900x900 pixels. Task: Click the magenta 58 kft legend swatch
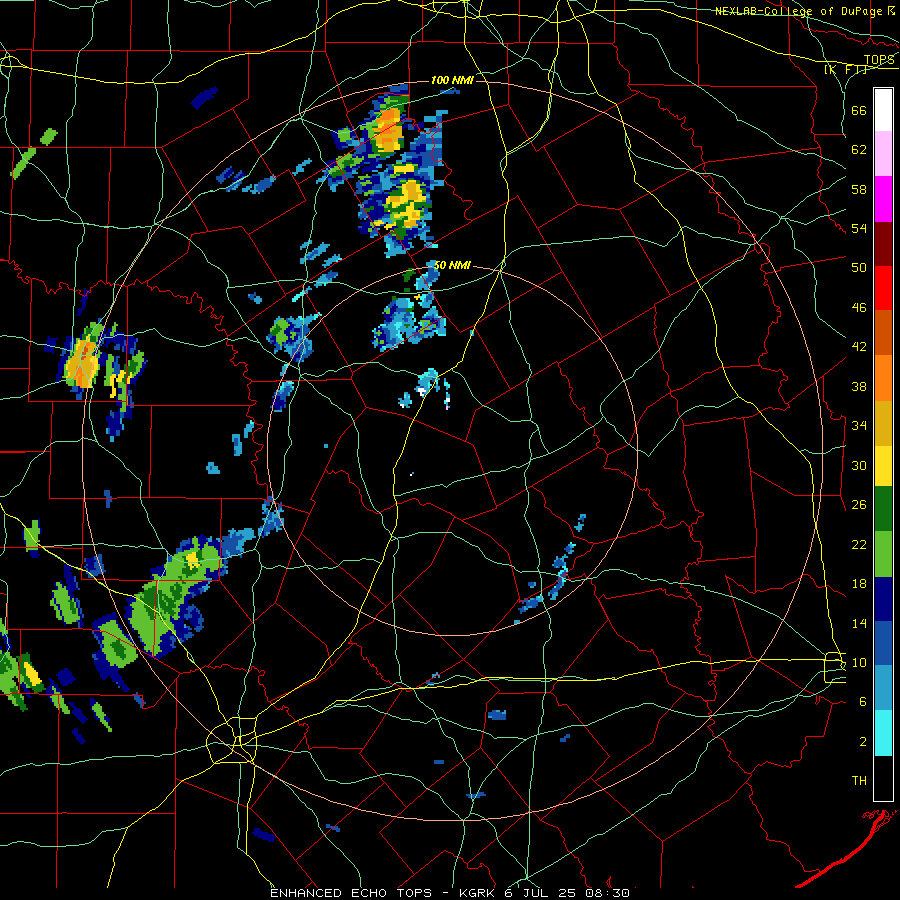(883, 199)
